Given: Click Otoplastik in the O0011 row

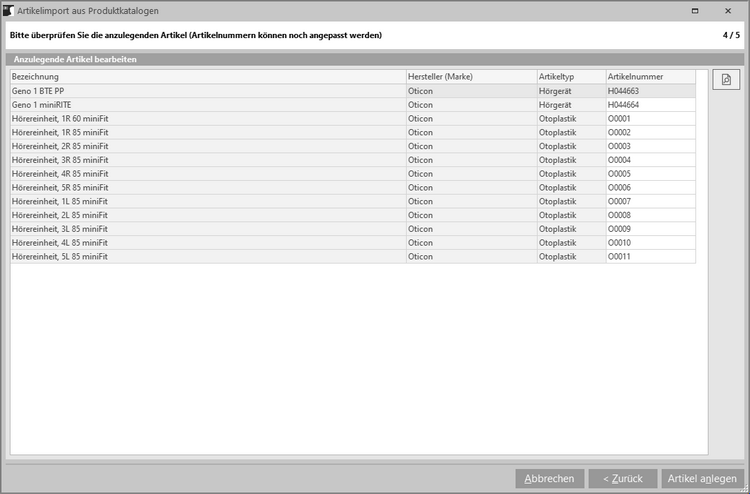Looking at the screenshot, I should (572, 256).
